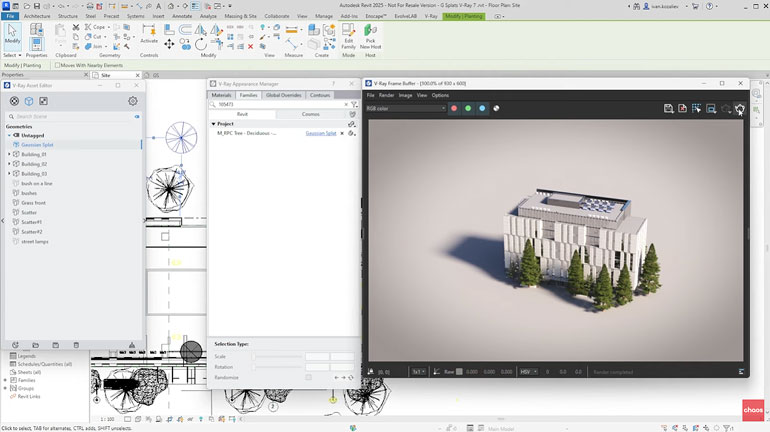Open the Options menu in Frame Buffer

click(440, 96)
